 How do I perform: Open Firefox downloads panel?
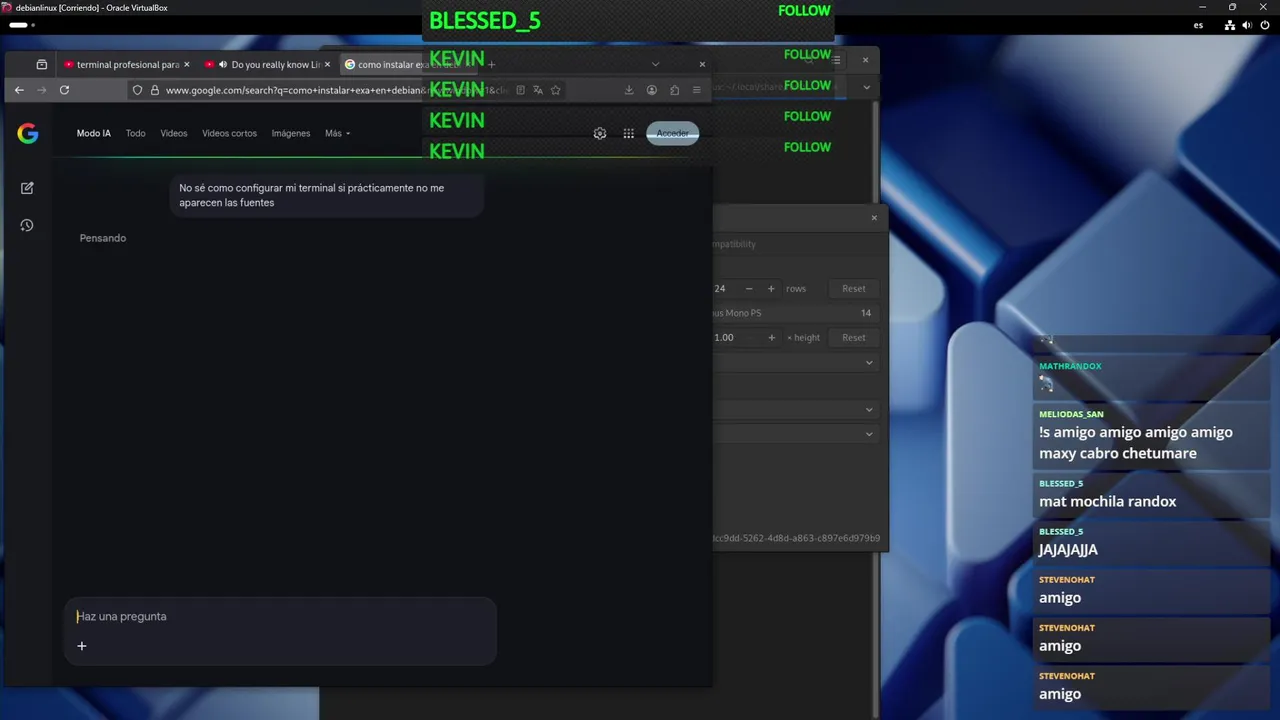pyautogui.click(x=629, y=90)
